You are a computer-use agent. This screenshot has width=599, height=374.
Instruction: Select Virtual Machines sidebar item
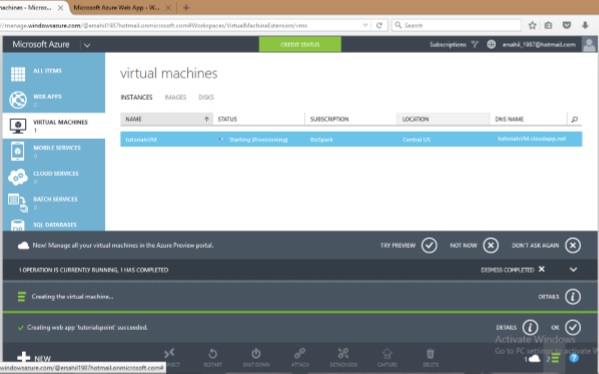53,125
